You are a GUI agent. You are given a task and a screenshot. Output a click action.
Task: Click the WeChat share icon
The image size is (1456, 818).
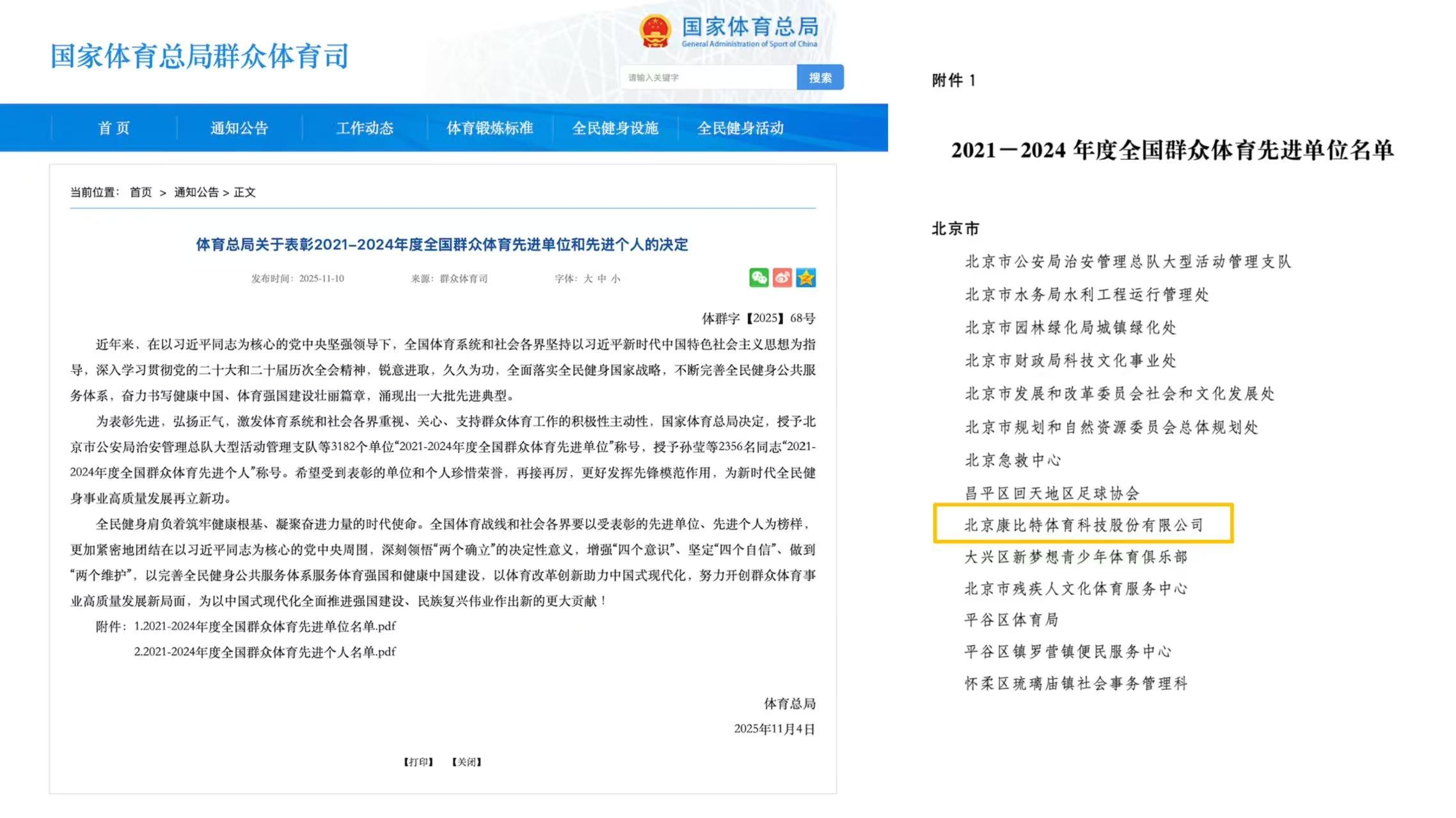tap(759, 278)
